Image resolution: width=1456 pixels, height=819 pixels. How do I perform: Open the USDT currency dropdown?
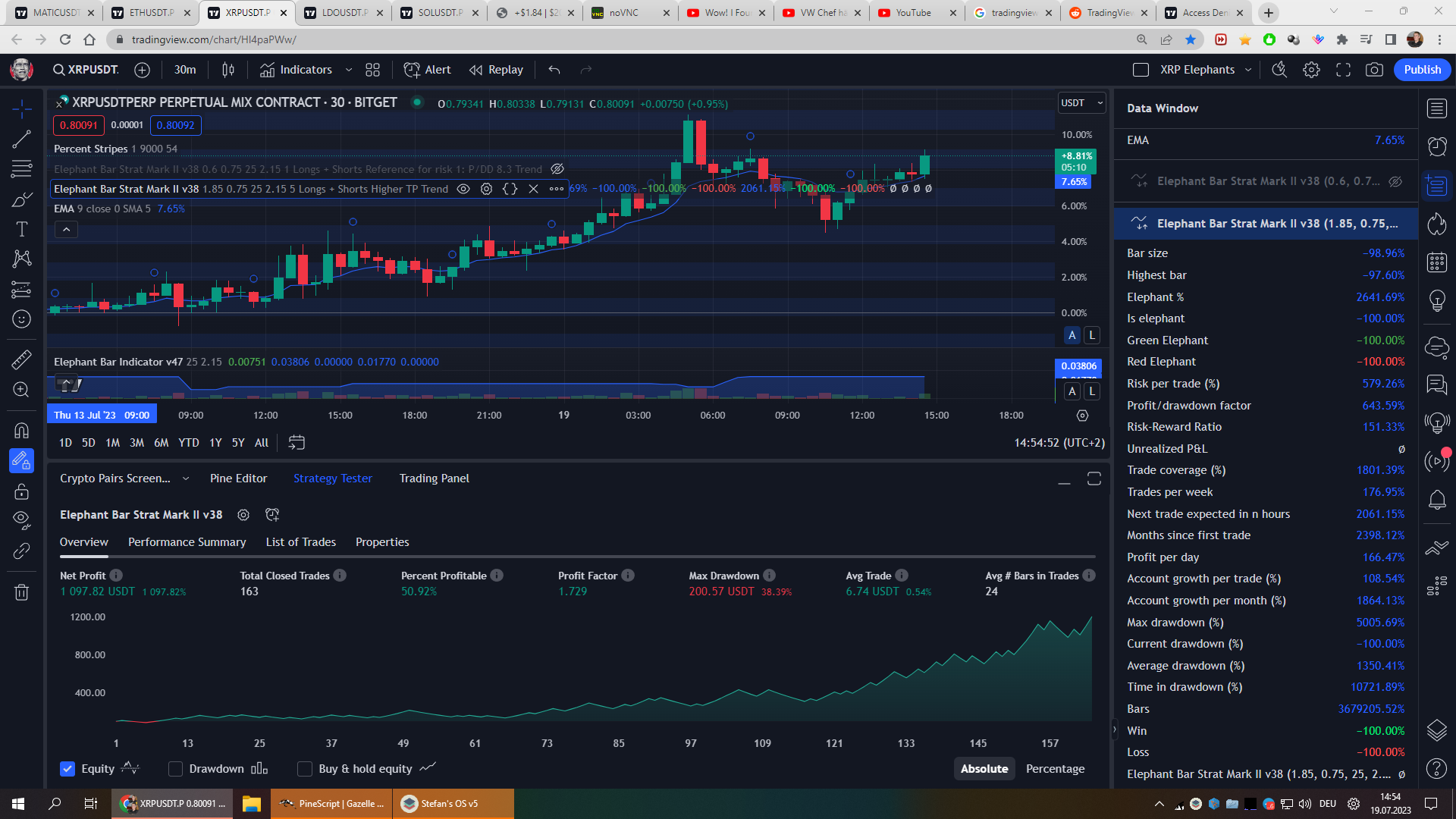(x=1081, y=103)
